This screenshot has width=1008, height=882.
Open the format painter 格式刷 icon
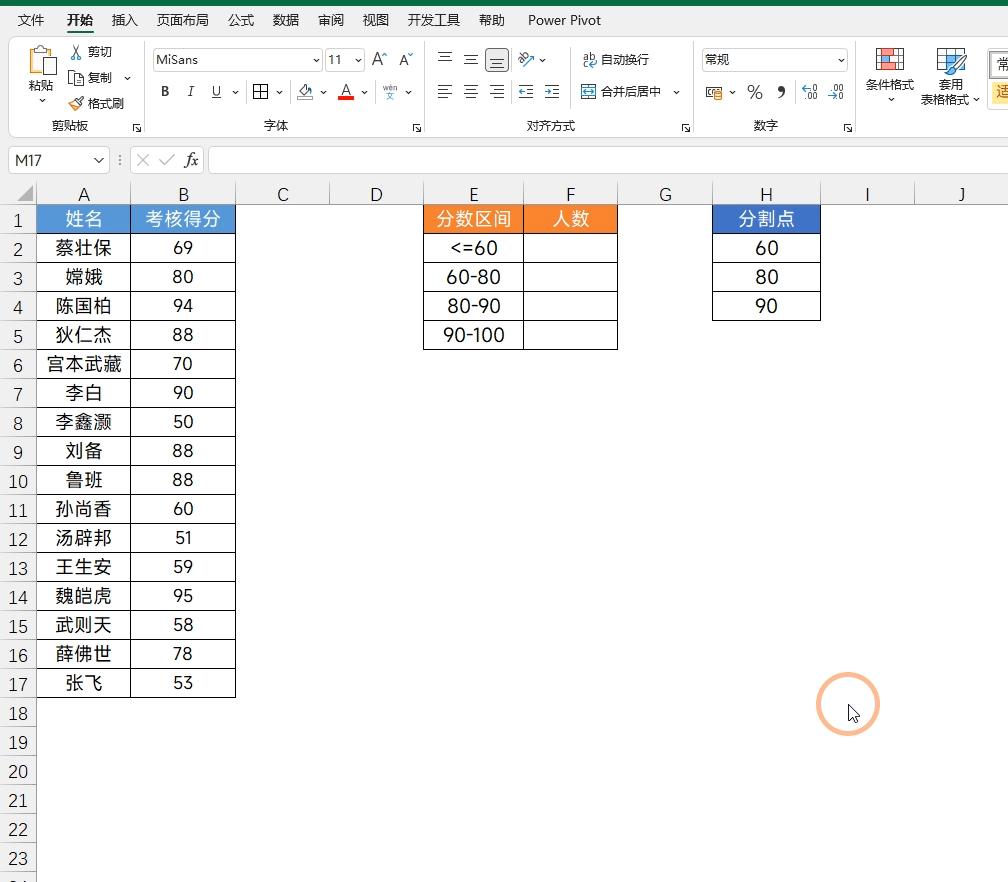coord(98,103)
